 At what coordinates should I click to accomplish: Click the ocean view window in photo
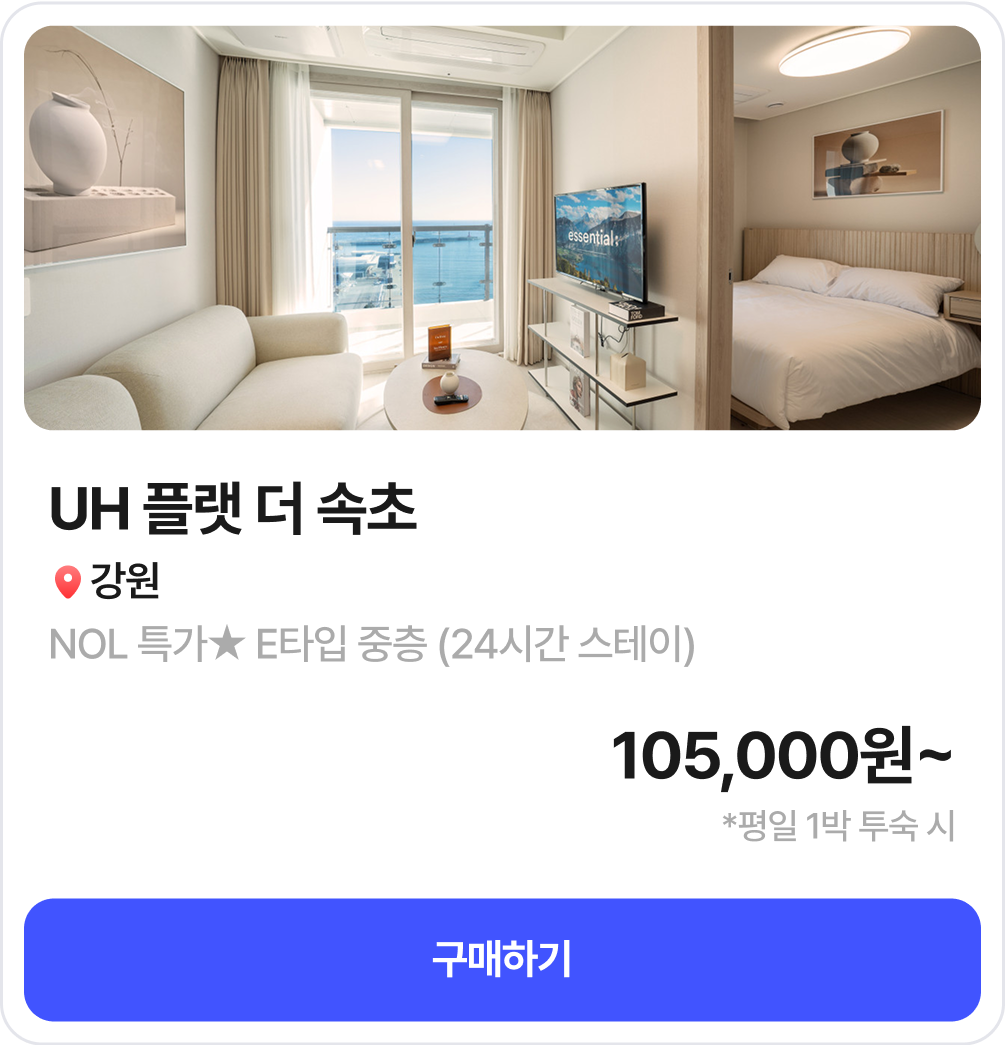[x=411, y=220]
